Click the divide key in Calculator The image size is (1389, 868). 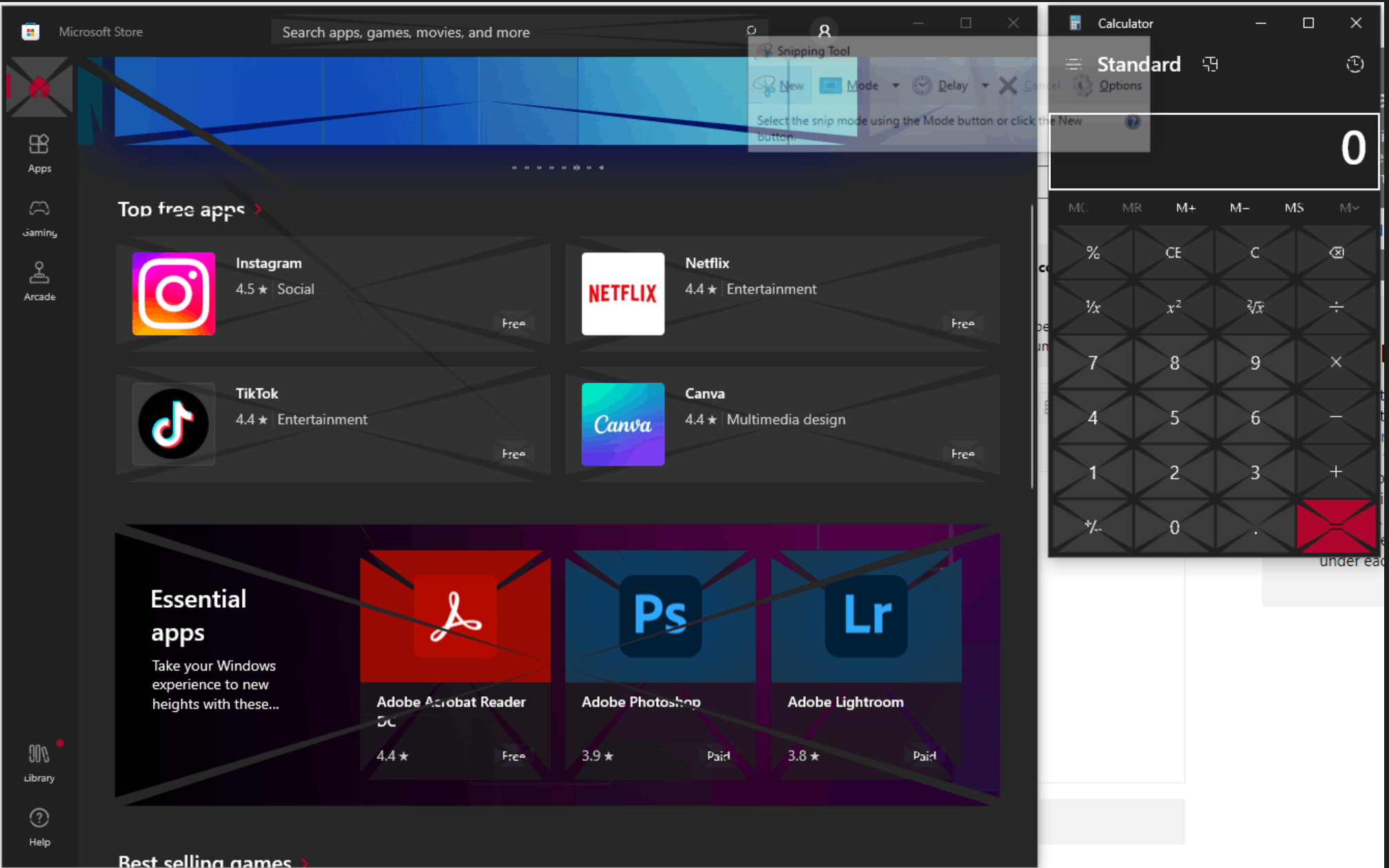pyautogui.click(x=1336, y=307)
